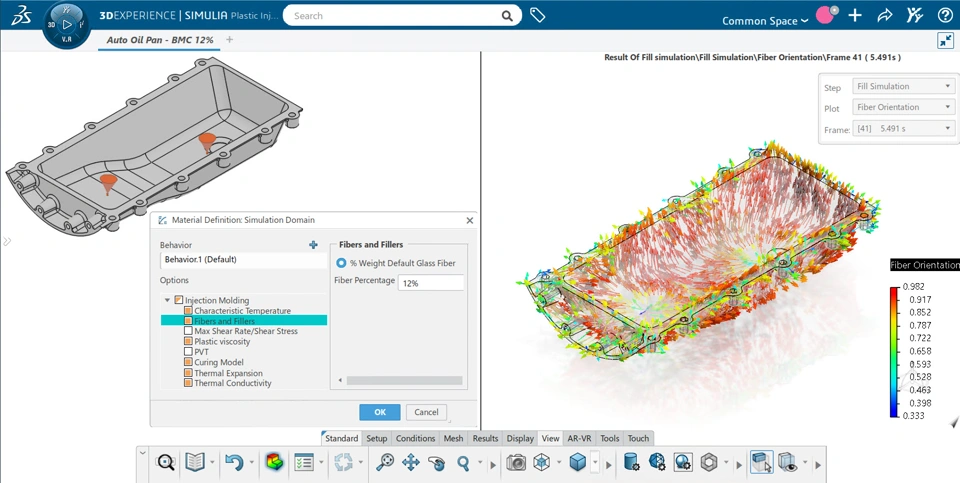960x483 pixels.
Task: Select the Fit All In zoom icon
Action: pyautogui.click(x=384, y=462)
